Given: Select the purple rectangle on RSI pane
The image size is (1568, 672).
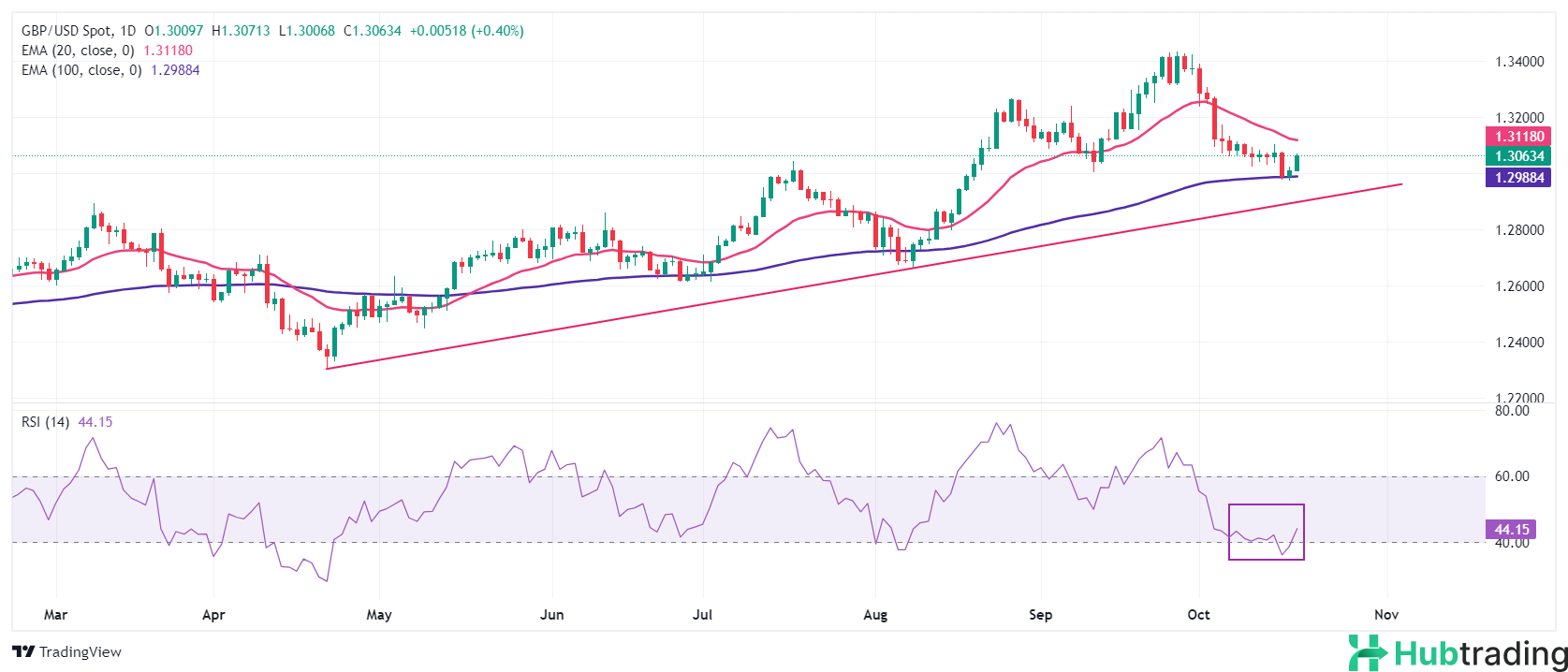Looking at the screenshot, I should coord(1266,505).
